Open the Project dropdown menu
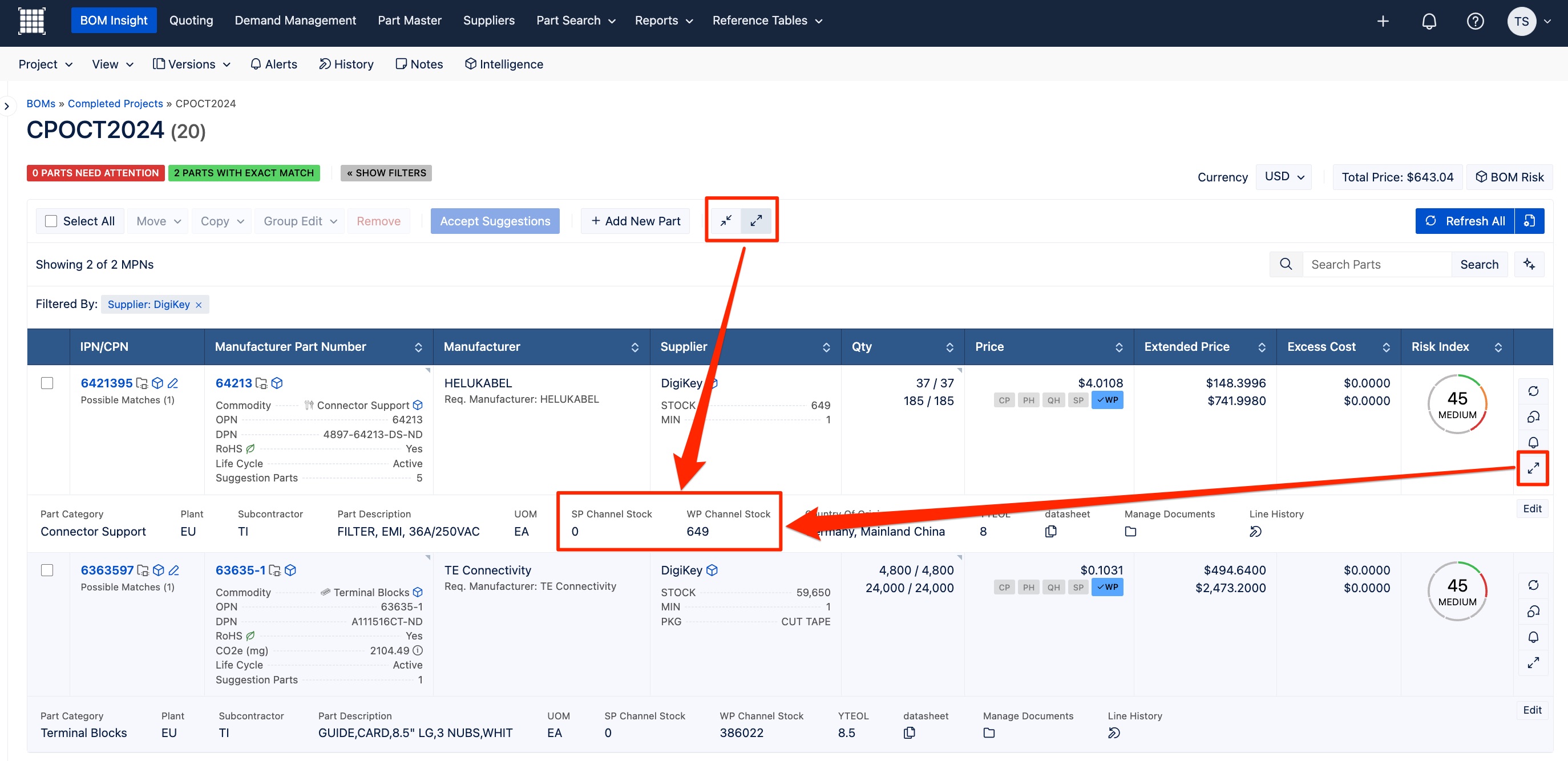Screen dimensions: 1568x761 point(46,64)
